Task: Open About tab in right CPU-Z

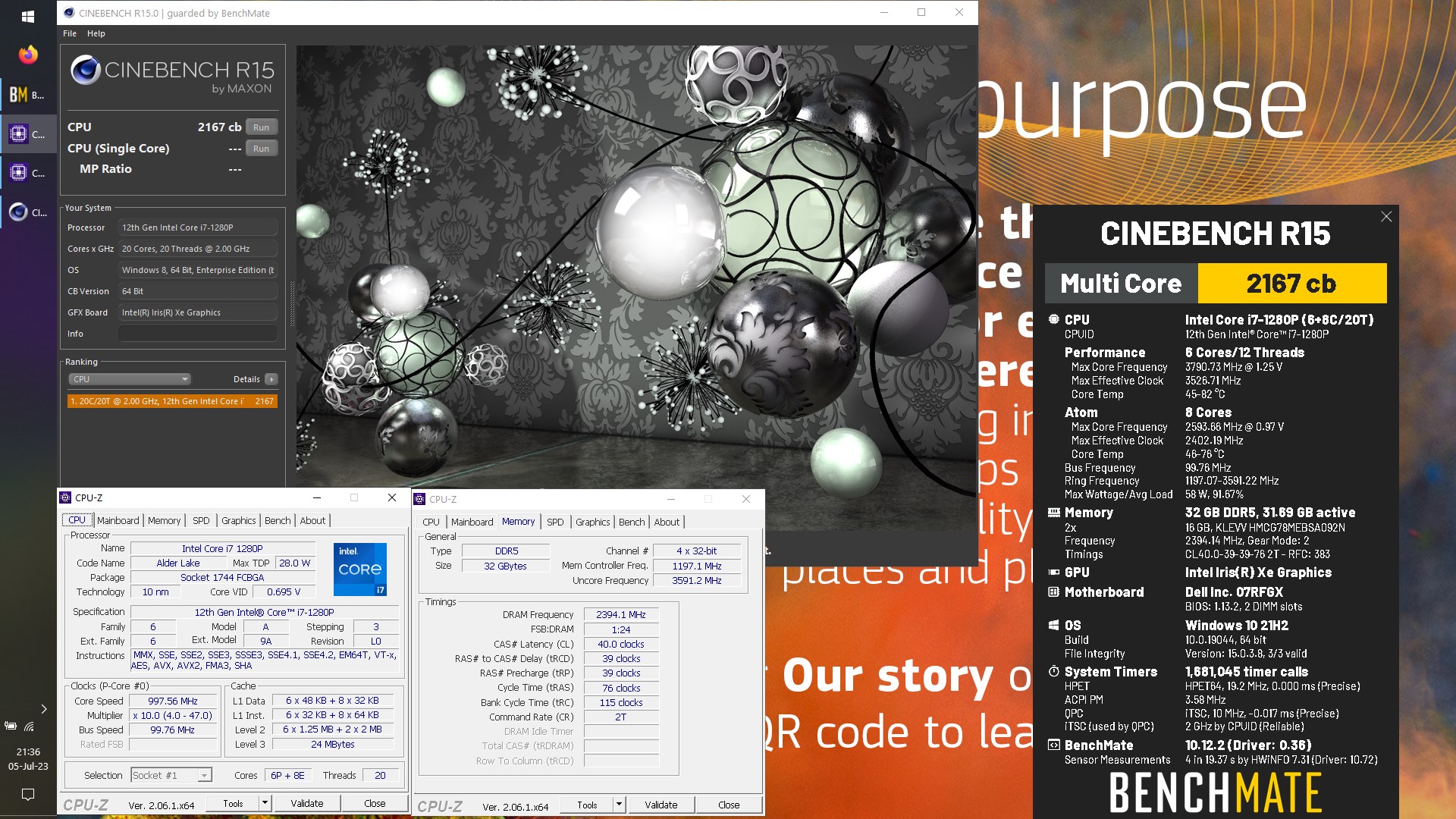Action: pos(667,522)
